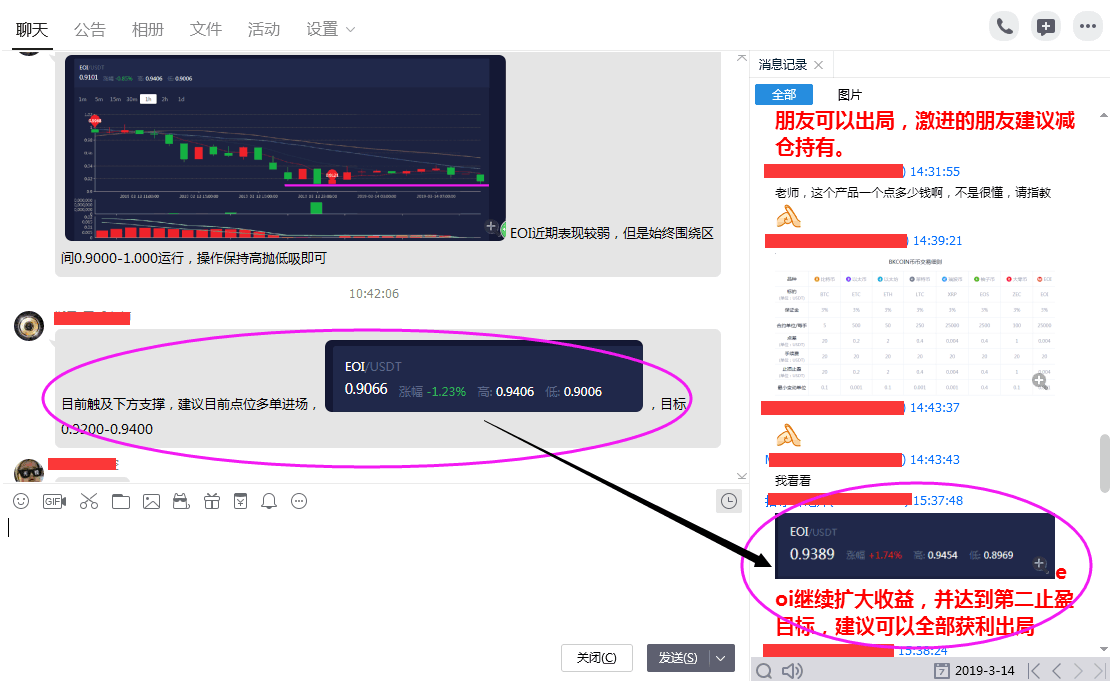
Task: Open the GIF sticker tool
Action: [x=55, y=501]
